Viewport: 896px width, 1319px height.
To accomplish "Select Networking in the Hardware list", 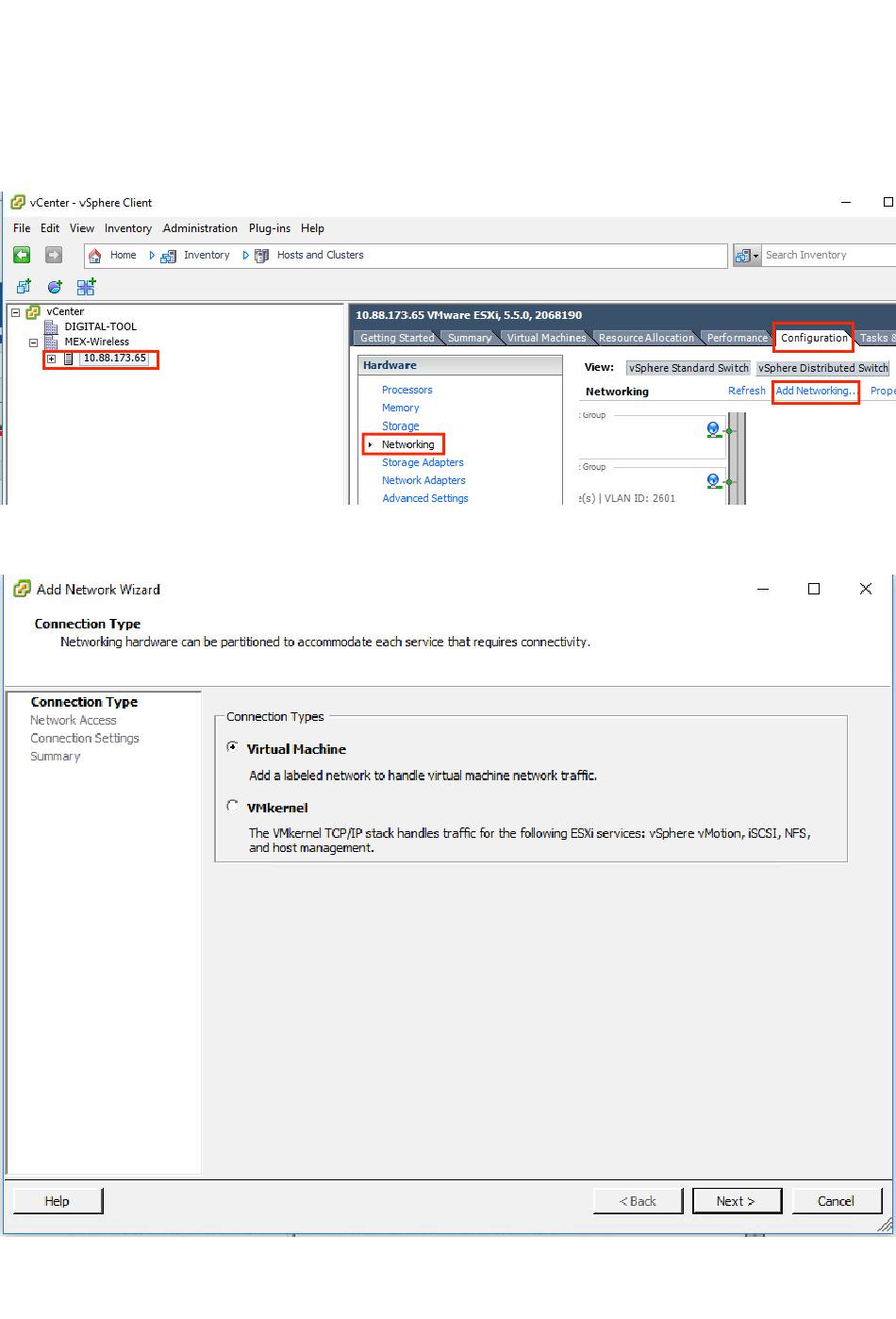I will 408,444.
